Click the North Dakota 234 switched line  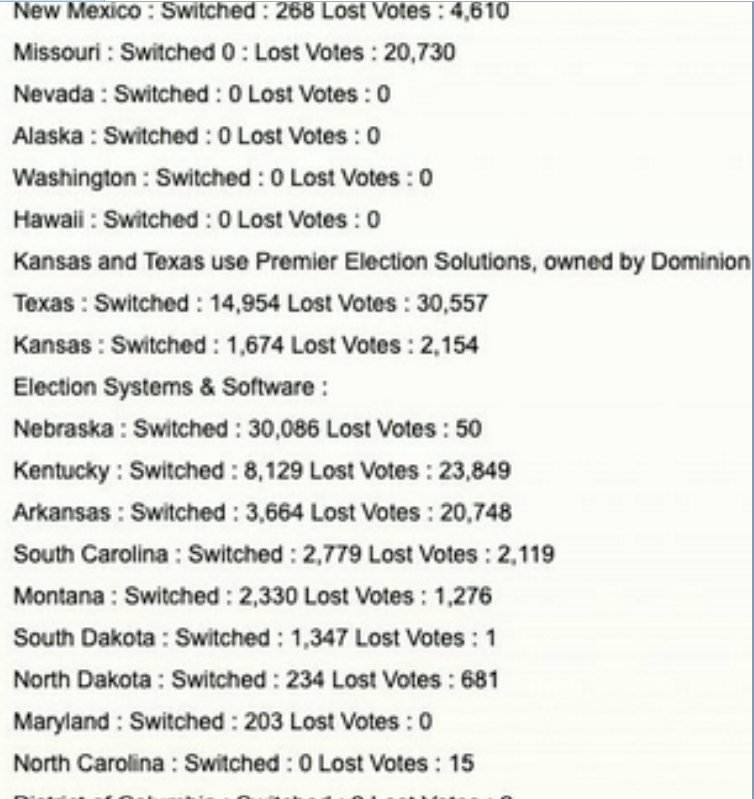[256, 679]
